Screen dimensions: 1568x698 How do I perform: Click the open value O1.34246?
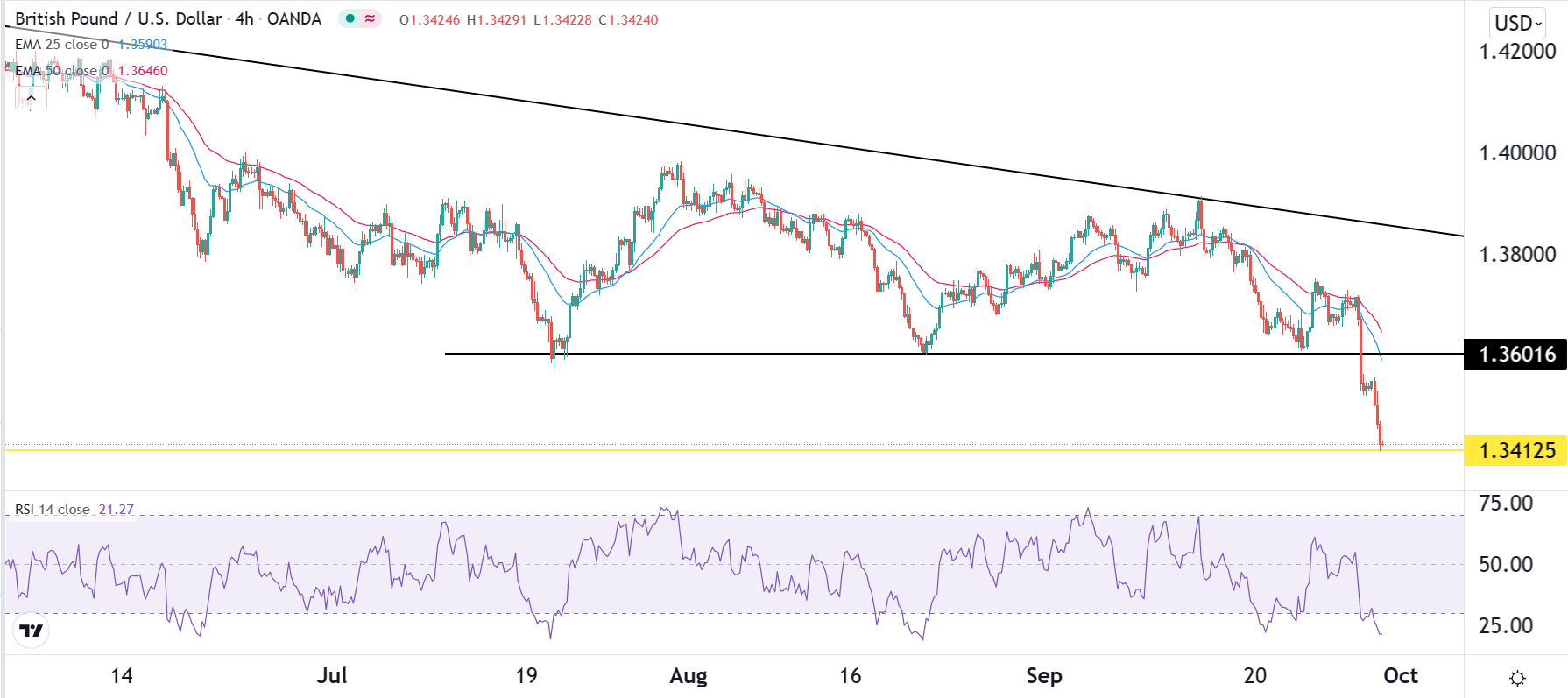click(429, 19)
